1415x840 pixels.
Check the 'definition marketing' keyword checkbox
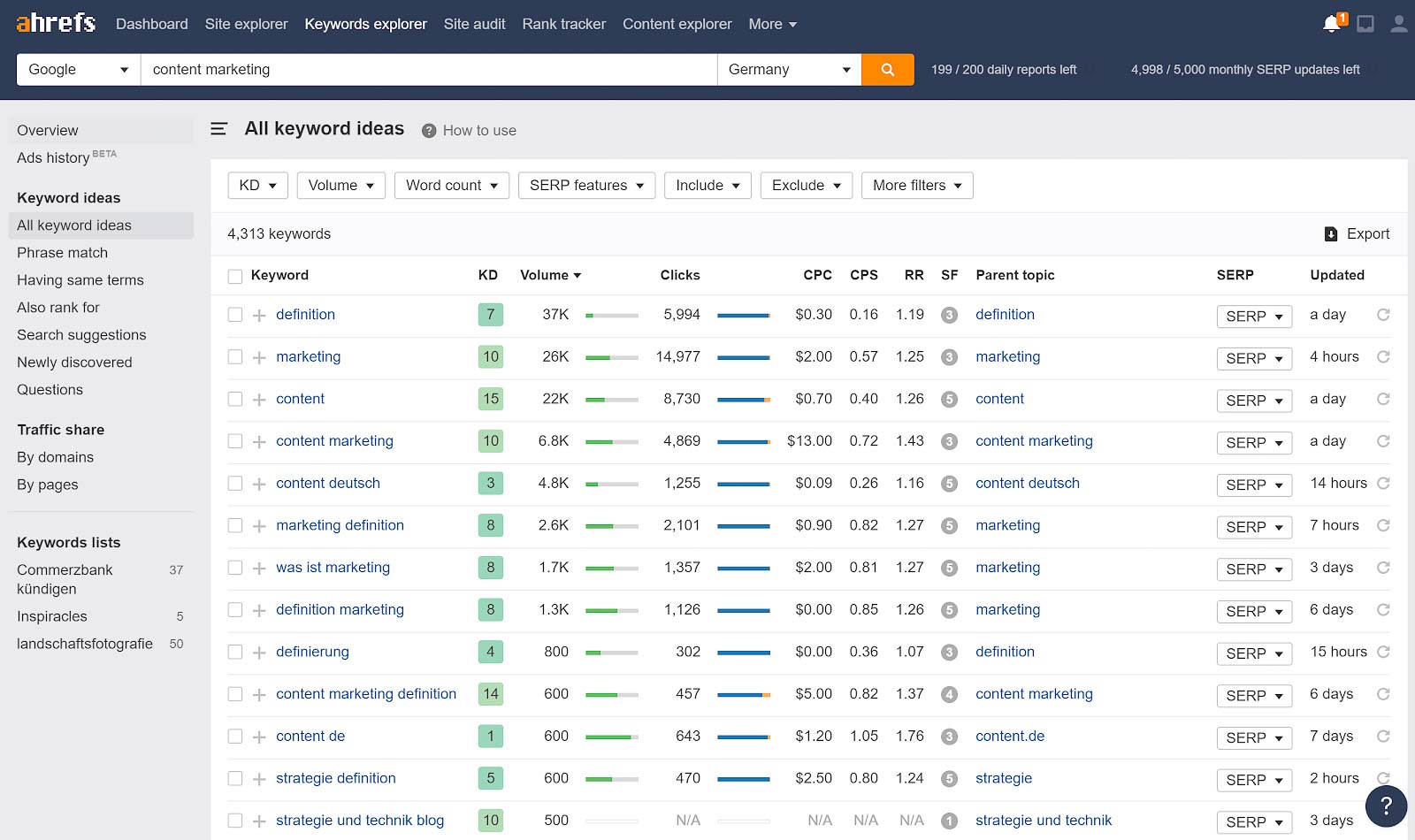[x=235, y=610]
